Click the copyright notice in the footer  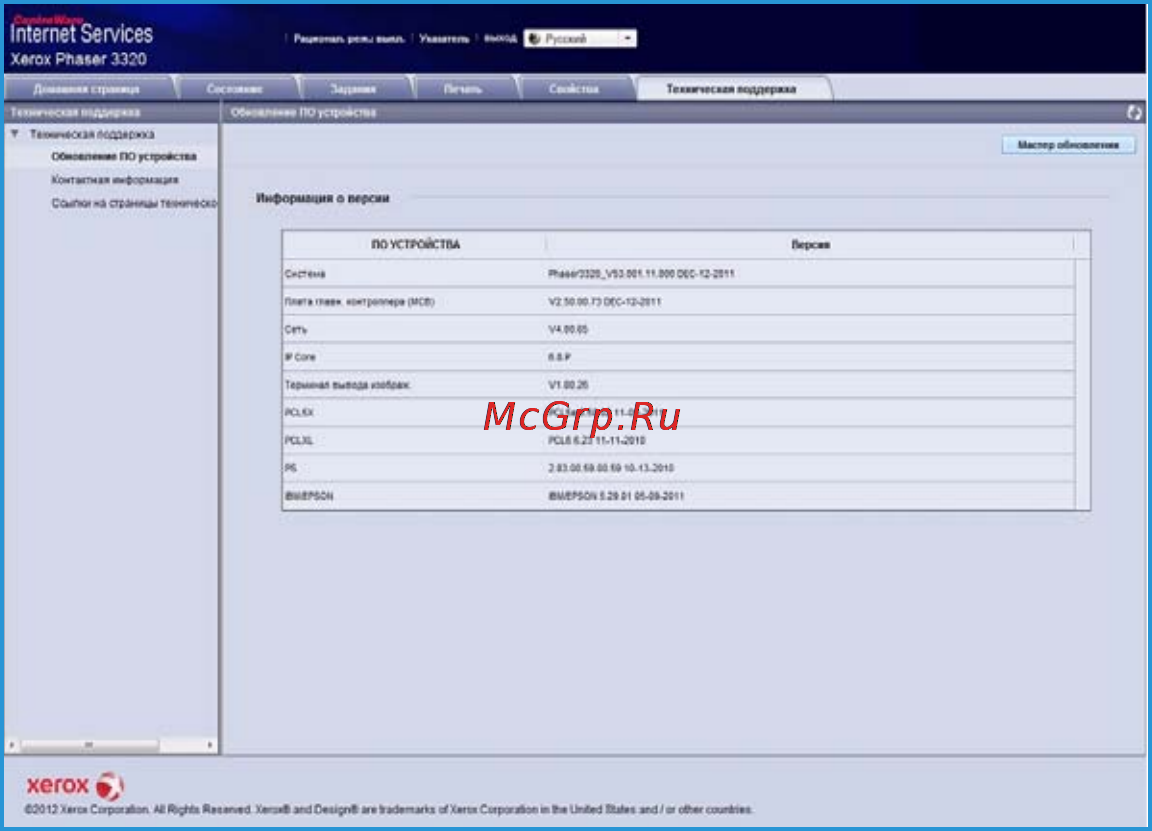tap(389, 810)
